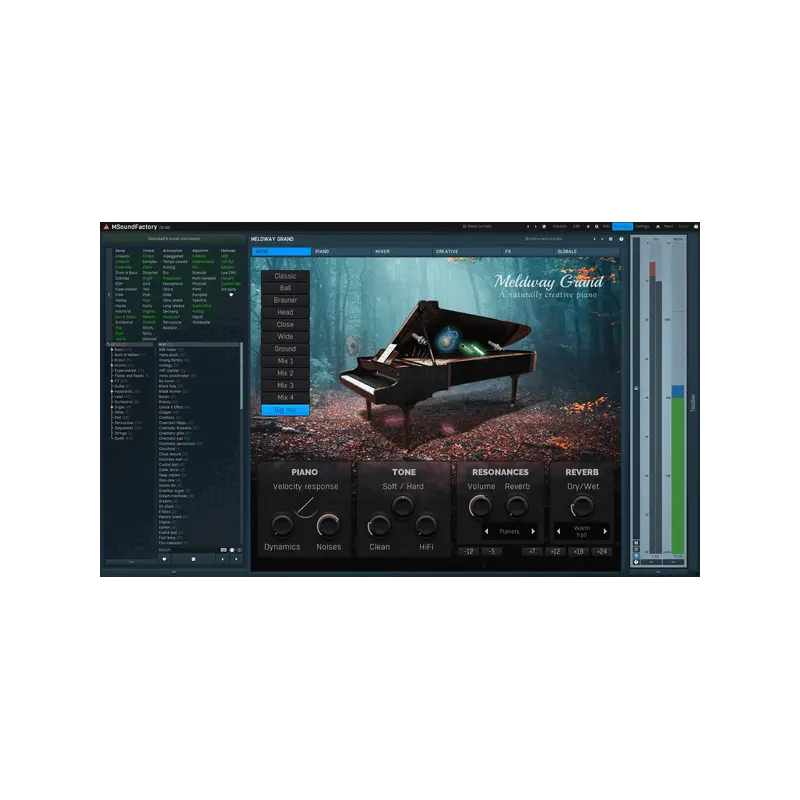Expand the Keyboards category in tree
Viewport: 800px width, 800px height.
pyautogui.click(x=112, y=391)
